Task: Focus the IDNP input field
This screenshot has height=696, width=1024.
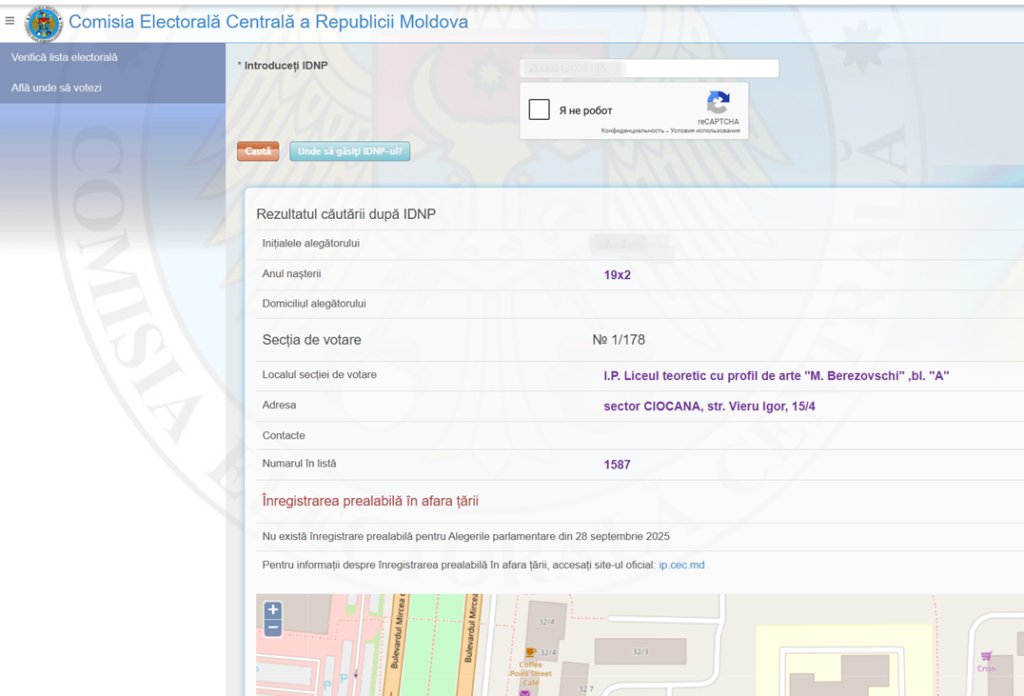Action: point(648,68)
